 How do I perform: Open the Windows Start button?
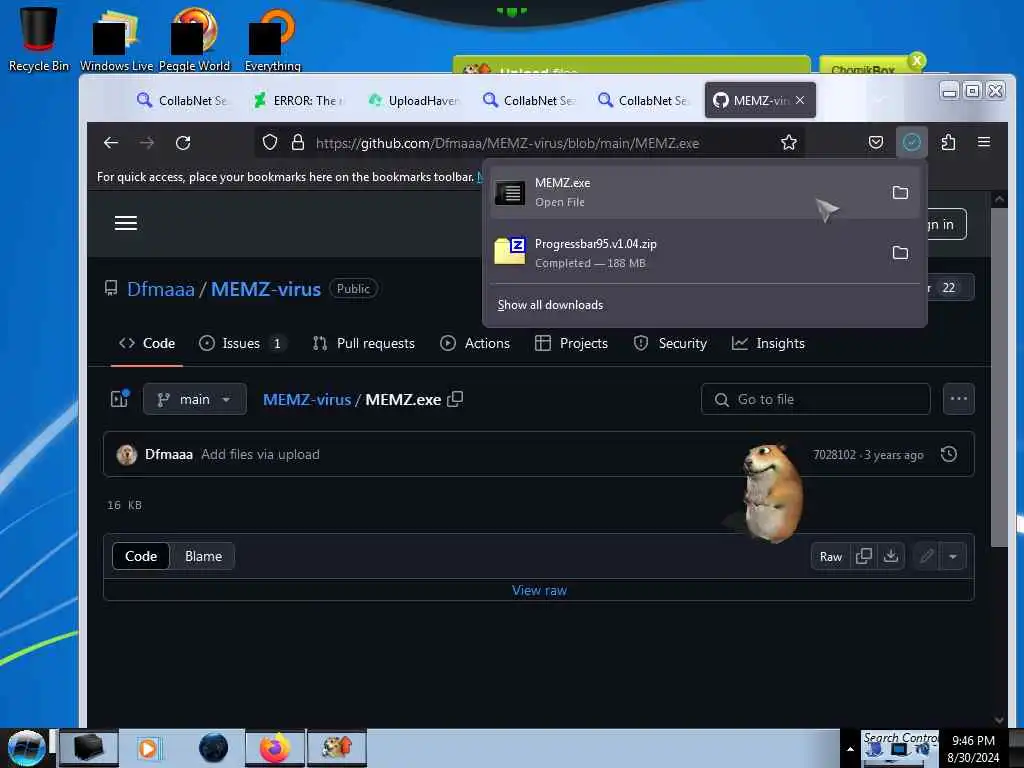pos(26,748)
